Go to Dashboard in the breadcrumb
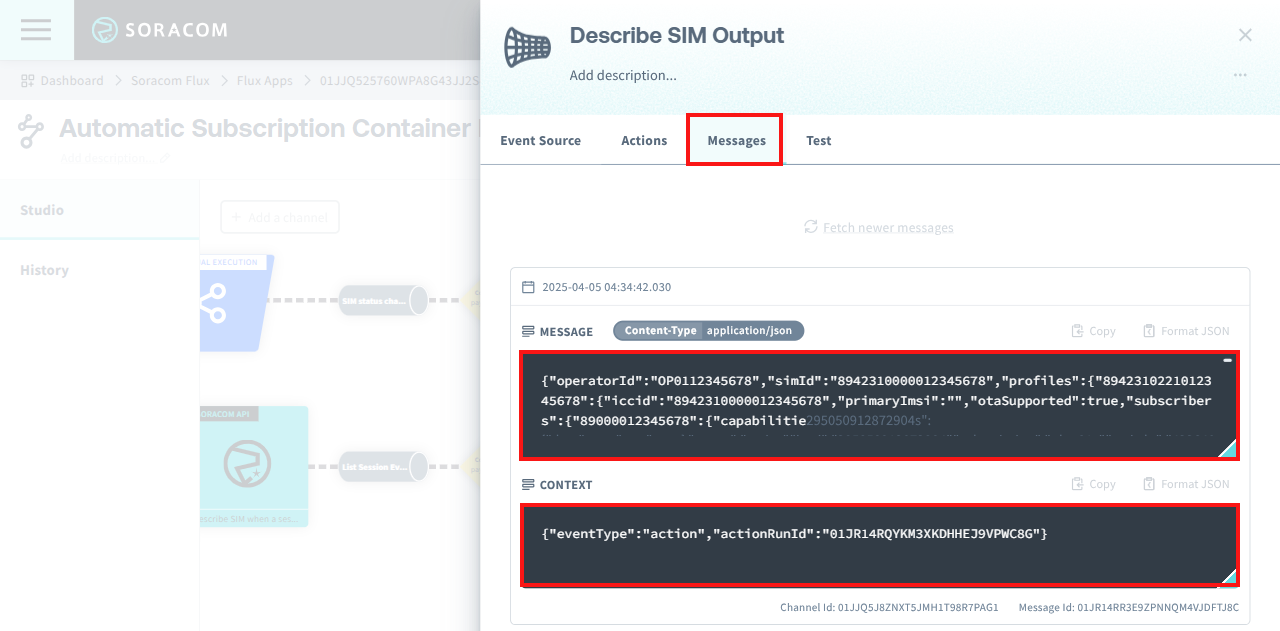This screenshot has width=1280, height=631. point(71,80)
